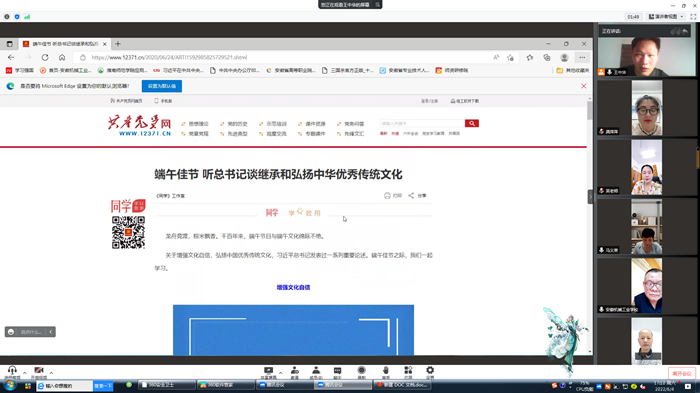Click the 增强文化自信 blue heading link

pyautogui.click(x=293, y=287)
